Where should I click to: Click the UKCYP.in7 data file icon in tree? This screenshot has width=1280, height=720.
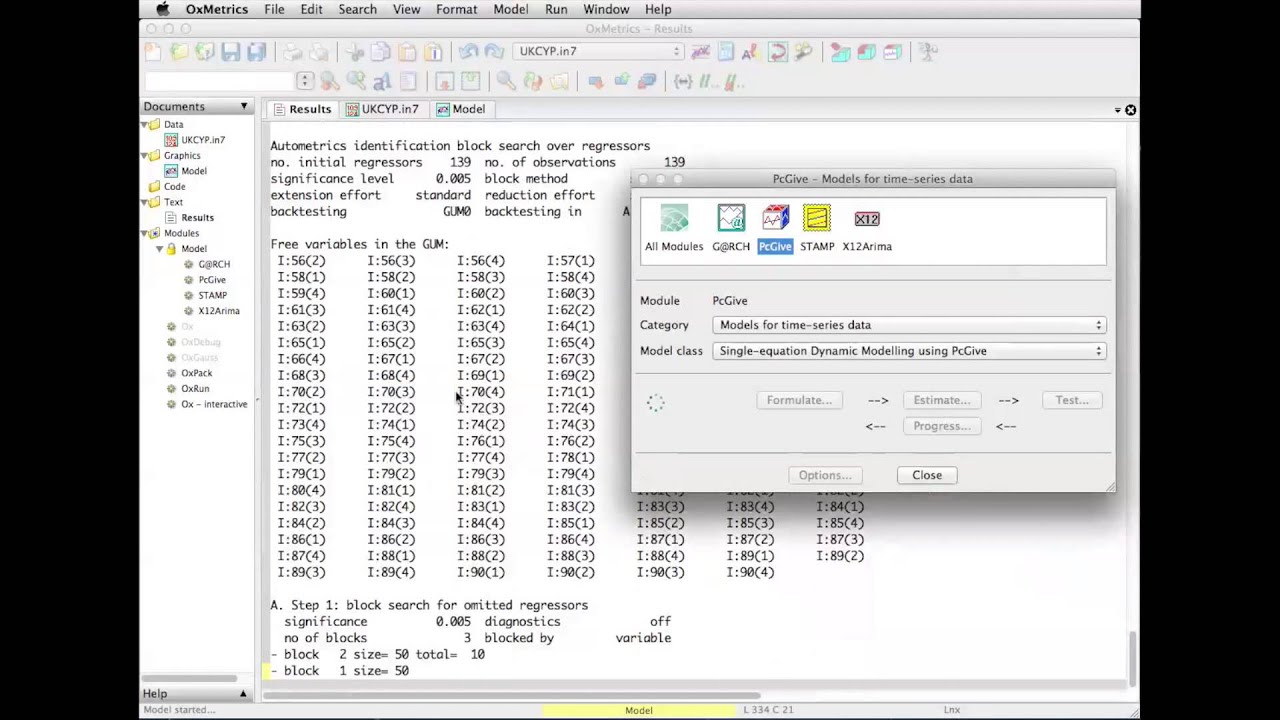[171, 140]
